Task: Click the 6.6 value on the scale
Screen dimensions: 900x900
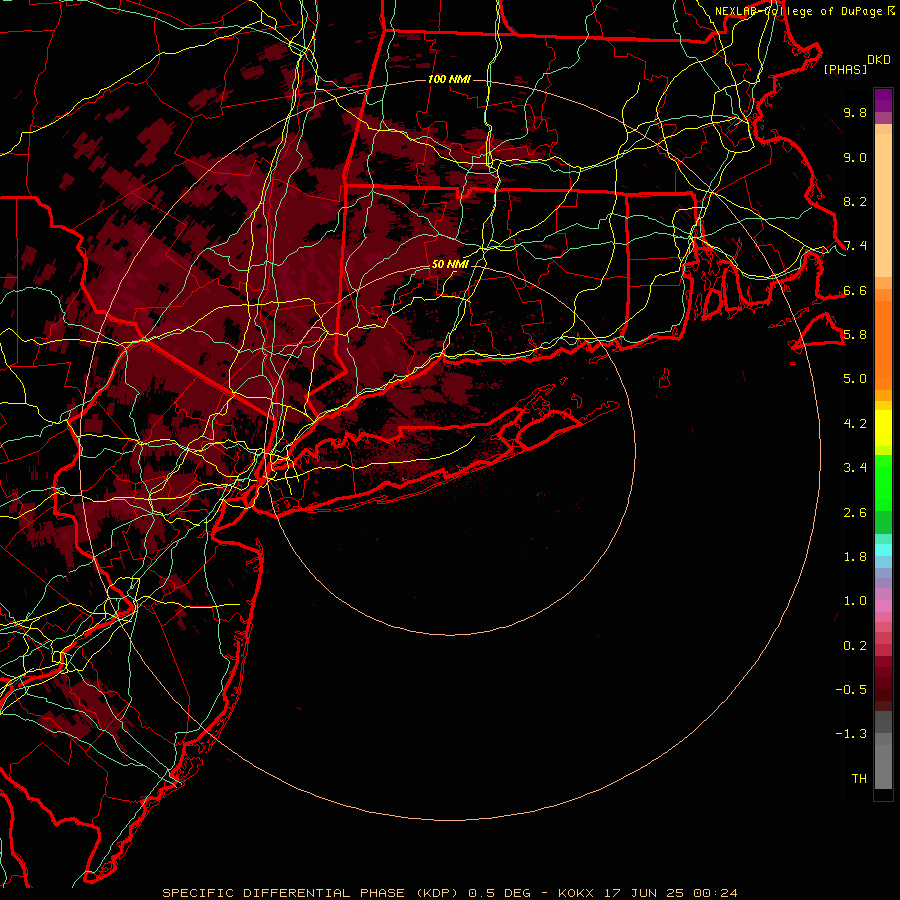Action: [855, 290]
